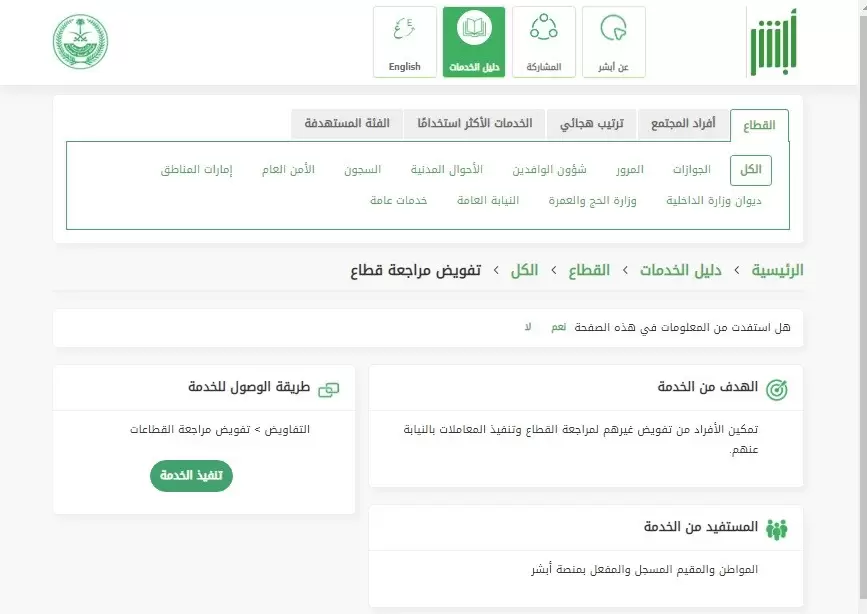Click the people icon beside المستفيد من الخدمة
This screenshot has height=614, width=867.
(777, 529)
